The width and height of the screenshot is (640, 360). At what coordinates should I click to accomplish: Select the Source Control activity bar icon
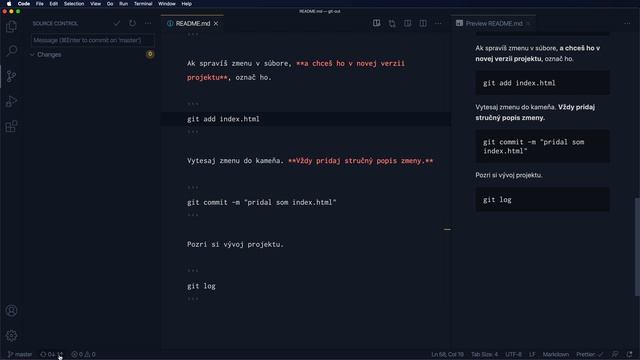click(x=11, y=76)
